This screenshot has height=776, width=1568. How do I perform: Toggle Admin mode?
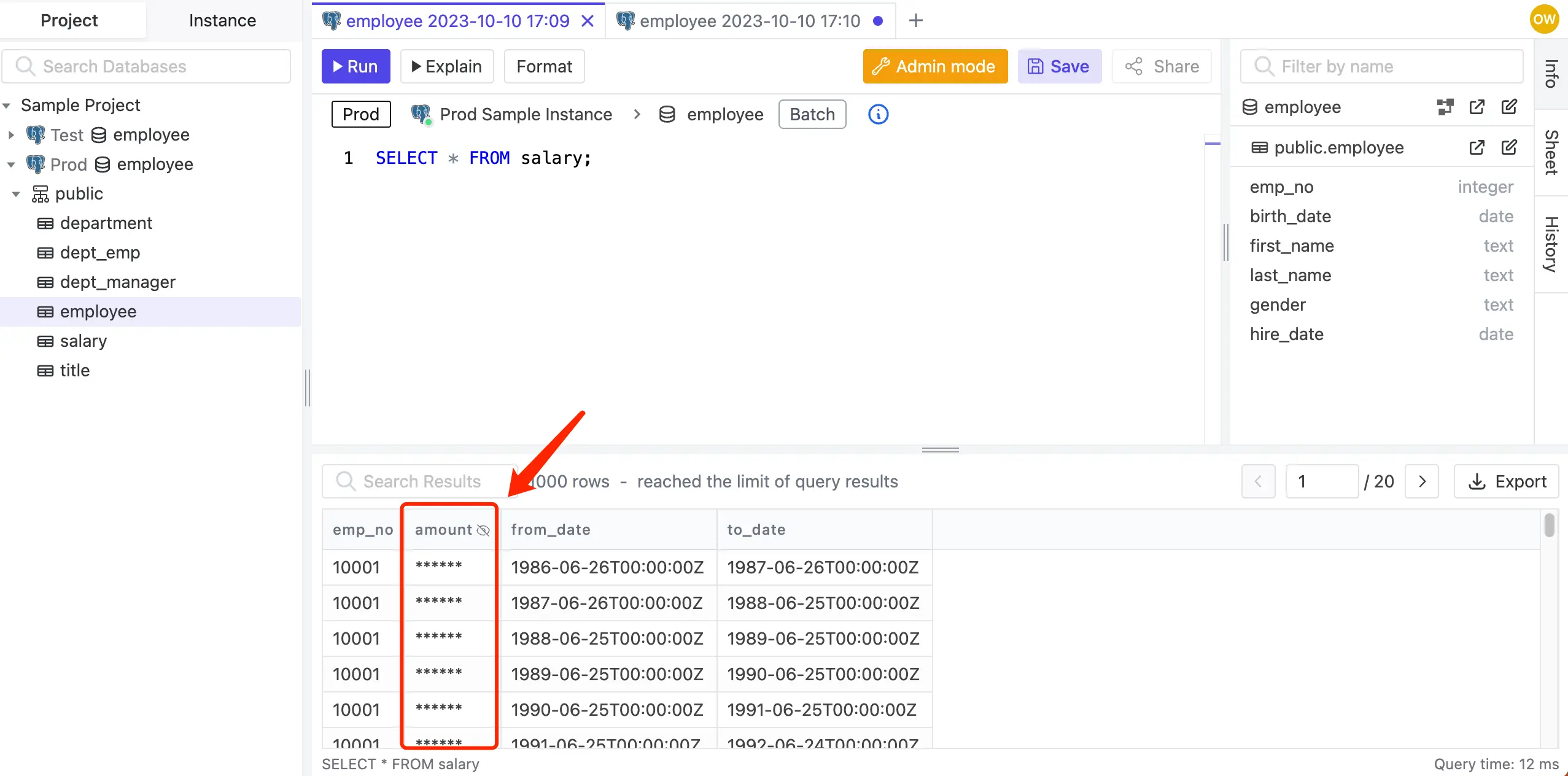tap(934, 66)
